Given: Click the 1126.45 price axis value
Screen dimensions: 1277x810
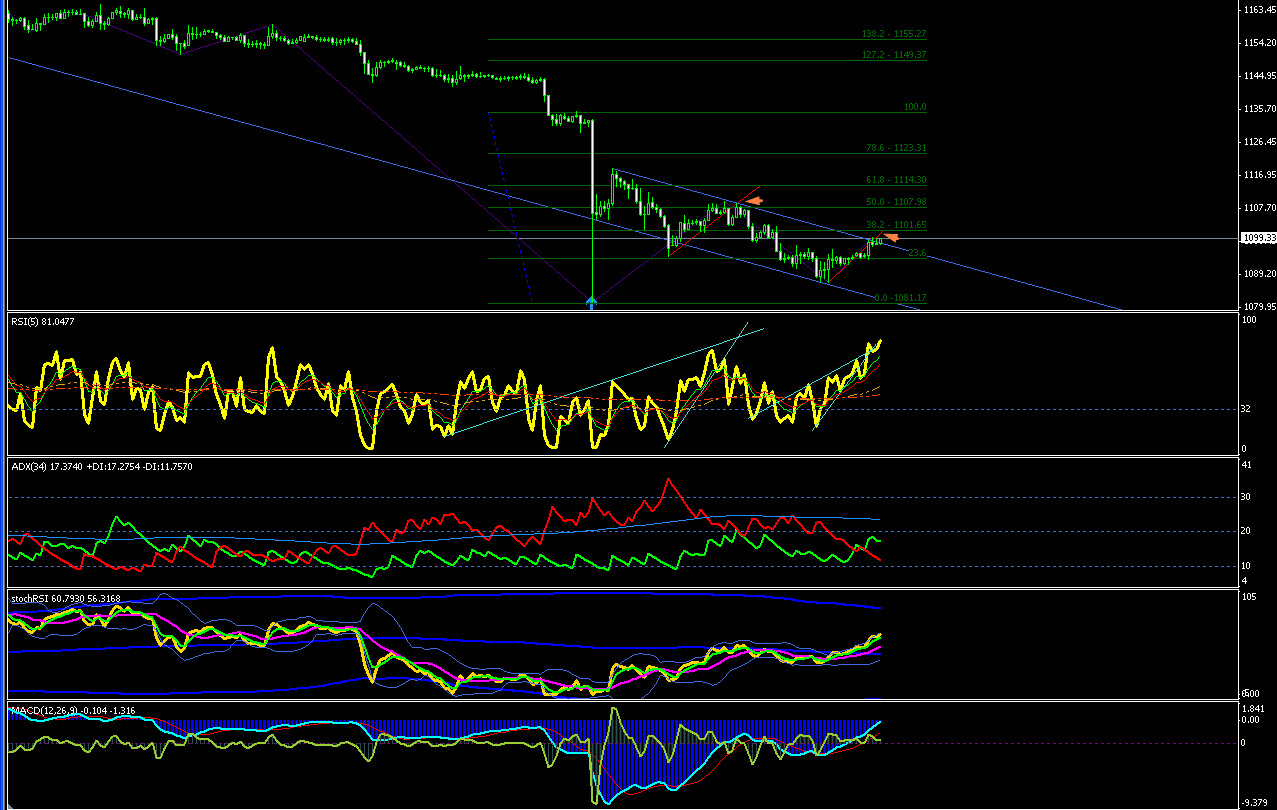Looking at the screenshot, I should point(1258,142).
